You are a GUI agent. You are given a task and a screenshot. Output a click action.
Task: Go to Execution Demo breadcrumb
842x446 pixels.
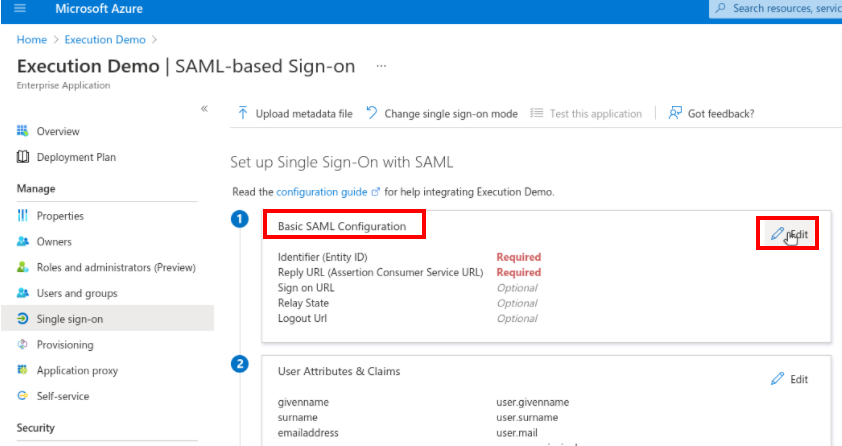(x=105, y=40)
